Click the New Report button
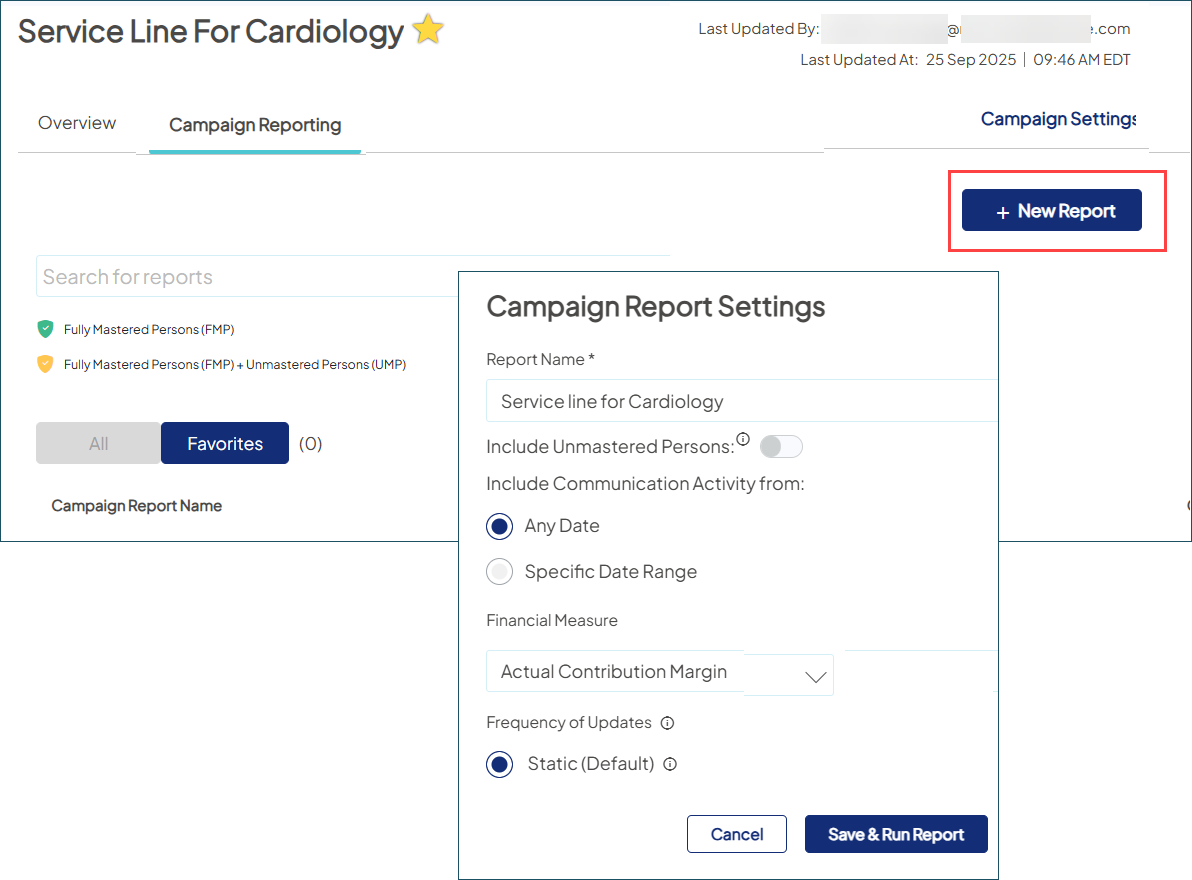The image size is (1192, 880). click(1051, 210)
